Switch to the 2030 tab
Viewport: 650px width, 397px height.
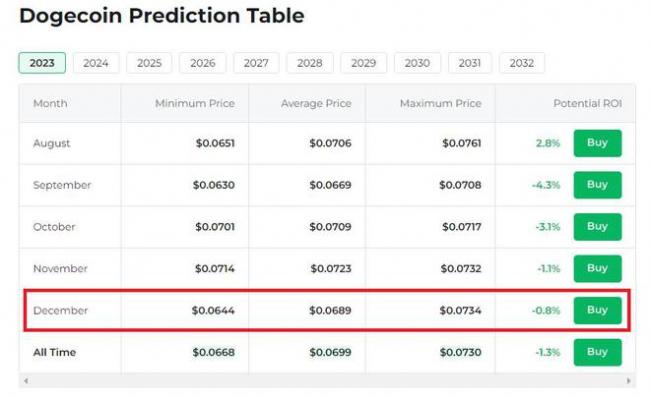tap(417, 63)
